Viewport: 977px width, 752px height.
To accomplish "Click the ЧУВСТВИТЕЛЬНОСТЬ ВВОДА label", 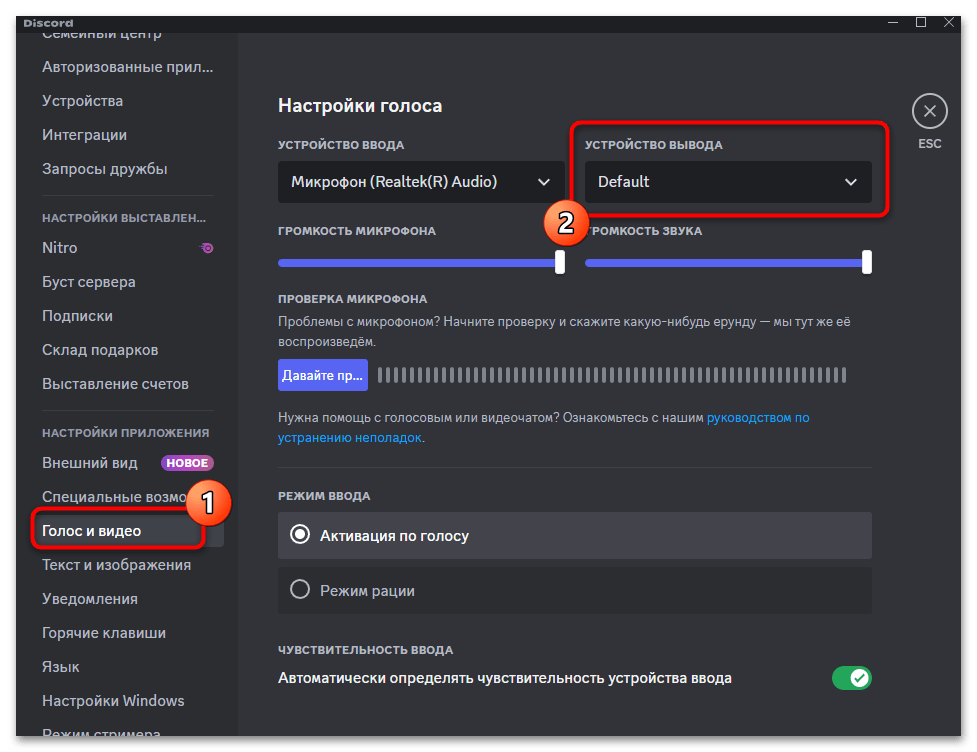I will tap(366, 650).
